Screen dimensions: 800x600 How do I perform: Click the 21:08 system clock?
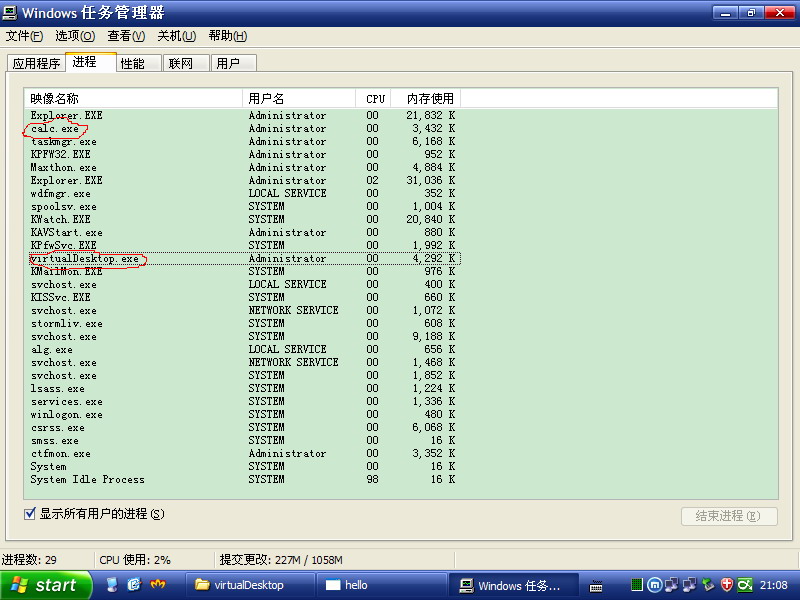773,585
